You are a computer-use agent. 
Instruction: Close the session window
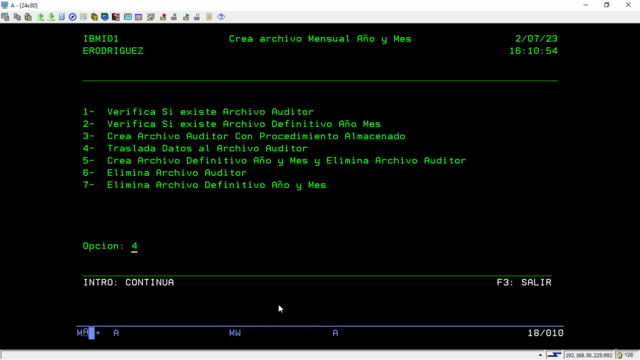(628, 5)
